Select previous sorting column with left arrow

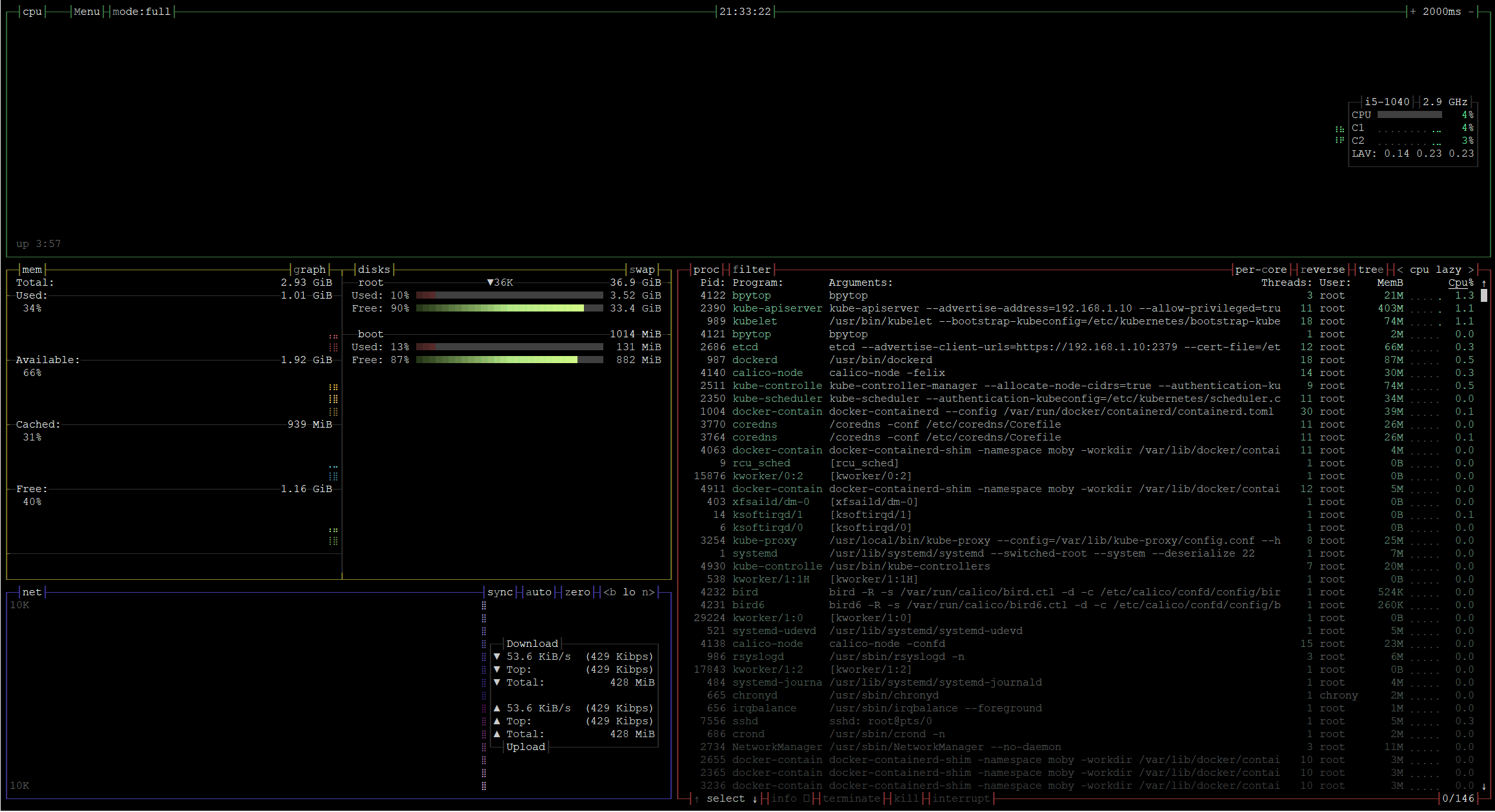[x=1400, y=270]
